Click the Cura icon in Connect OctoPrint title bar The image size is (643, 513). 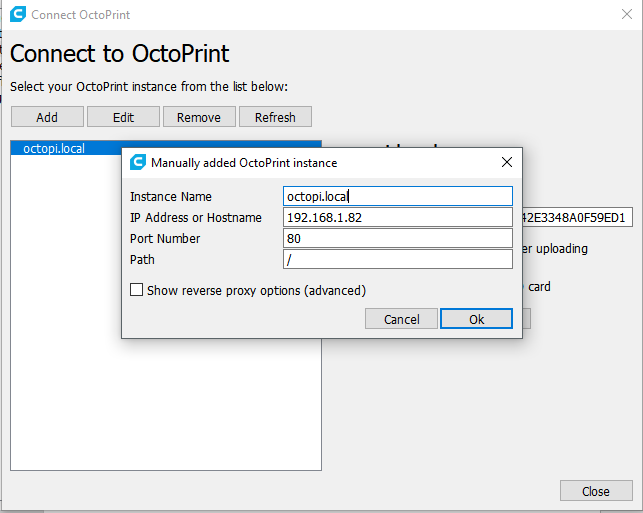[16, 15]
